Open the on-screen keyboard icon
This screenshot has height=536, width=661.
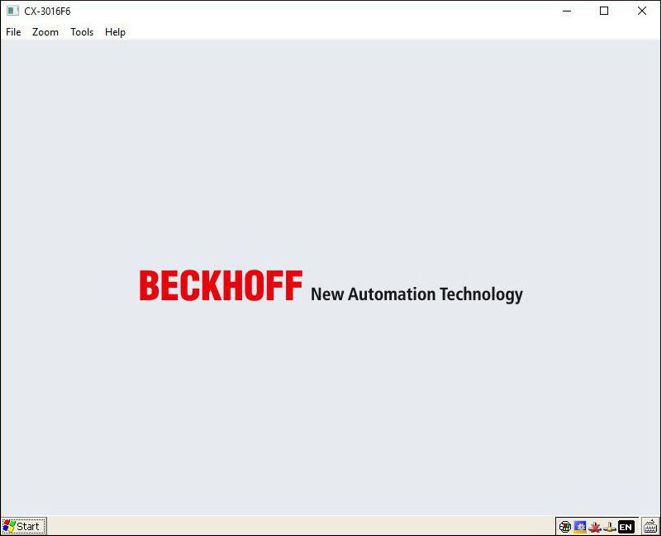pos(650,527)
